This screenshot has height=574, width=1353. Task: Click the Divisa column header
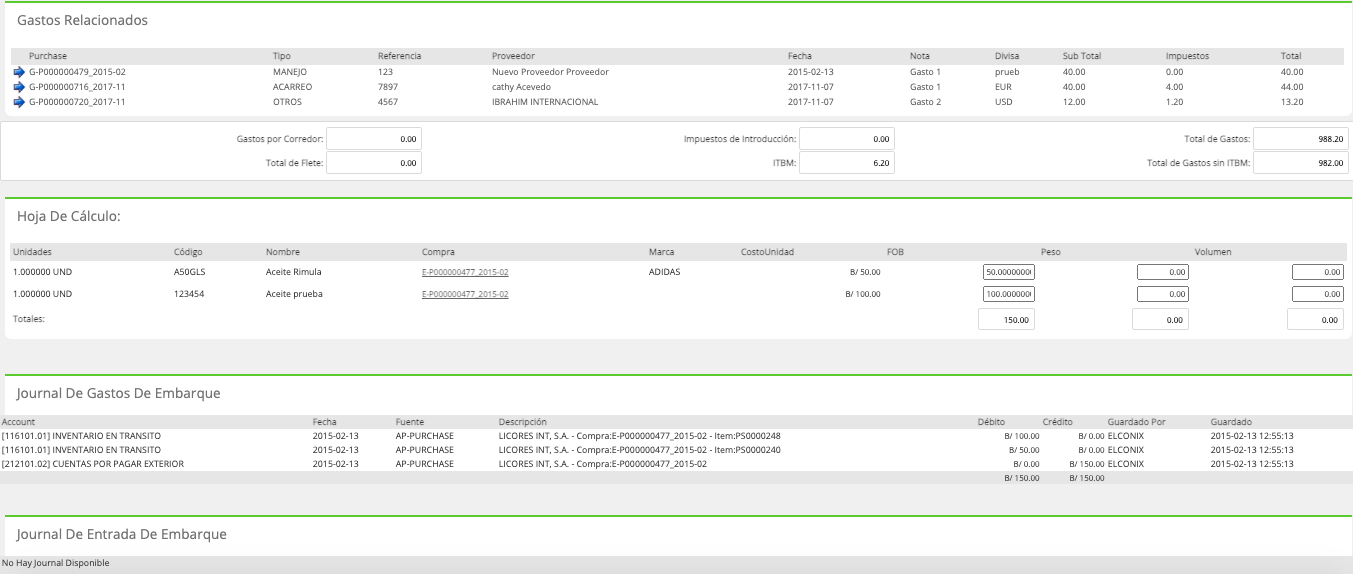(x=1007, y=56)
